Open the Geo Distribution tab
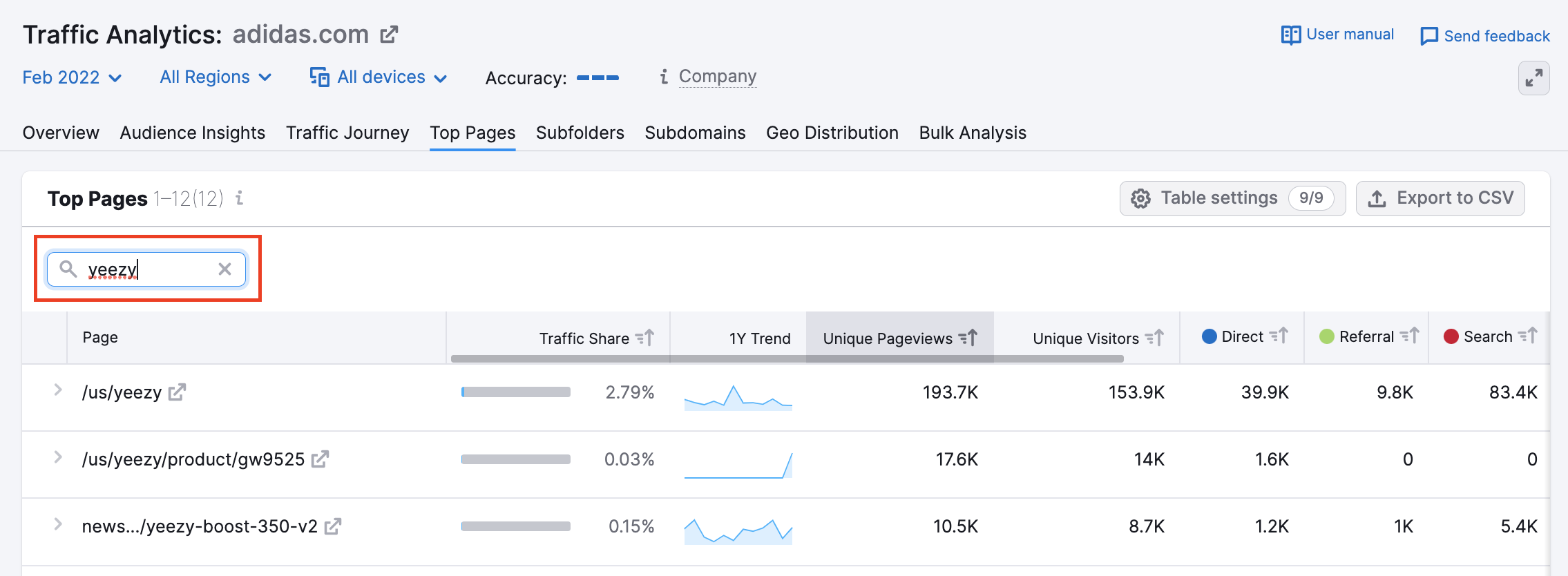1568x576 pixels. pyautogui.click(x=832, y=133)
